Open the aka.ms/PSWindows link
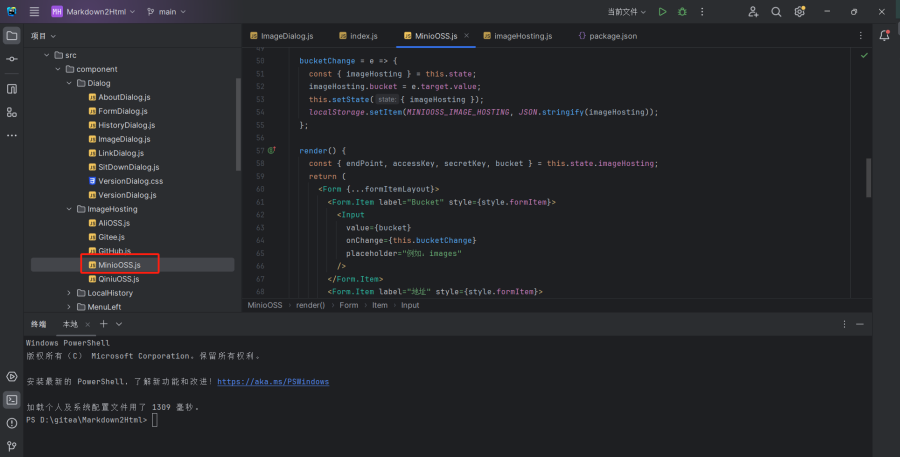900x457 pixels. click(x=272, y=381)
